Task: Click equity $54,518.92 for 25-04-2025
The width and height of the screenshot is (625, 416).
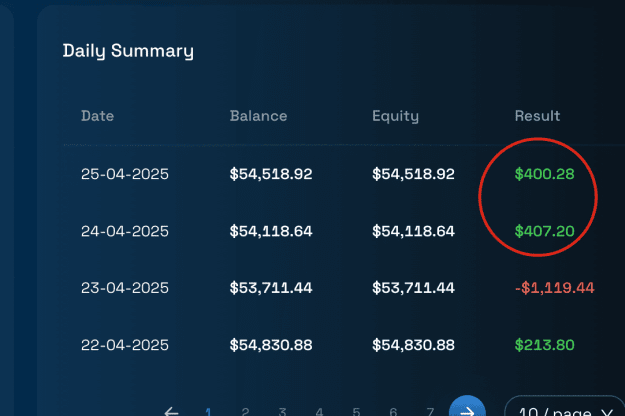Action: pos(413,174)
